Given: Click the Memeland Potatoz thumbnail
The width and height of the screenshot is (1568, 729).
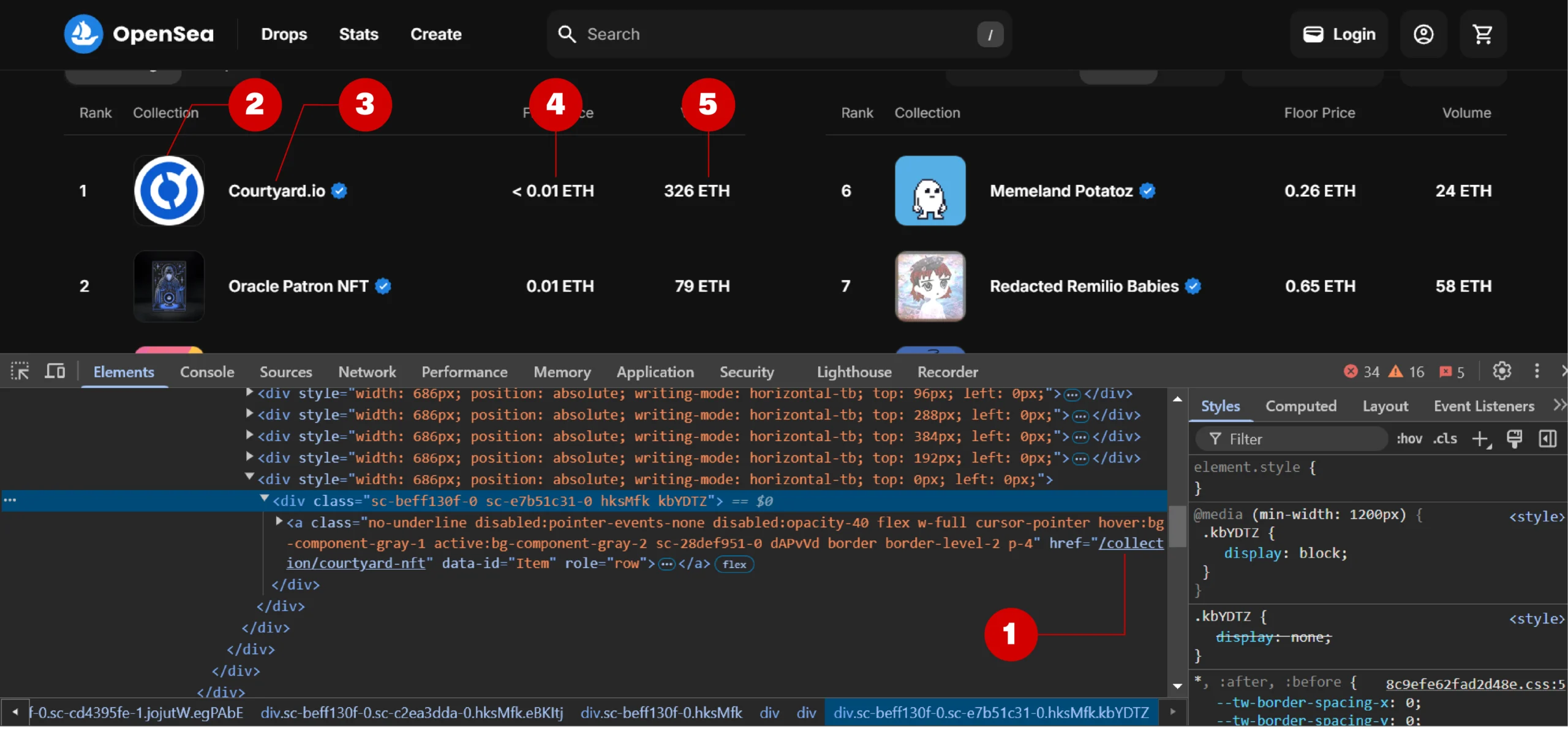Looking at the screenshot, I should 930,191.
